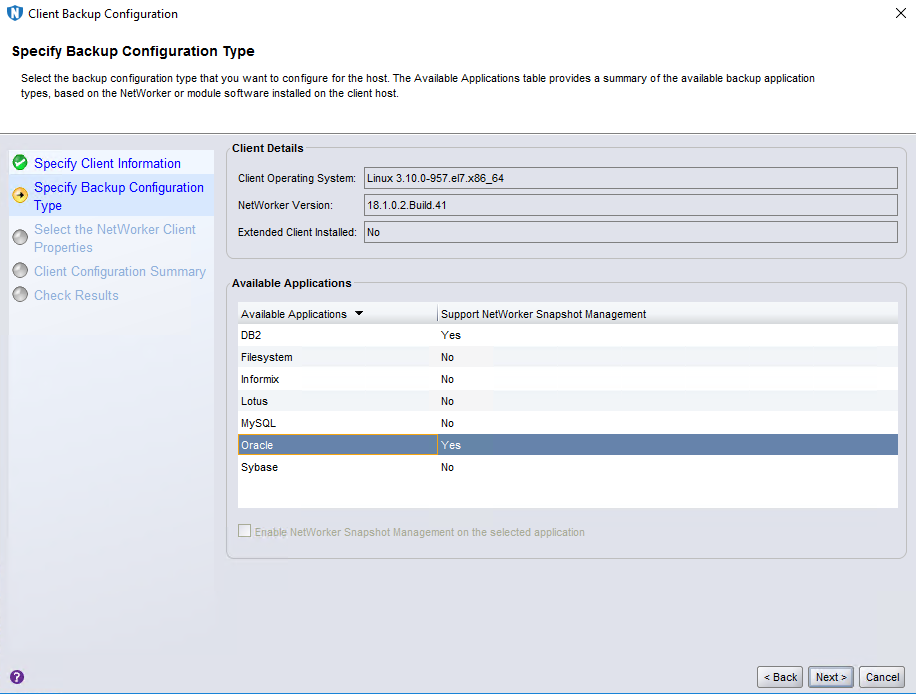Viewport: 916px width, 694px height.
Task: Click the yellow arrow current step icon
Action: [20, 196]
